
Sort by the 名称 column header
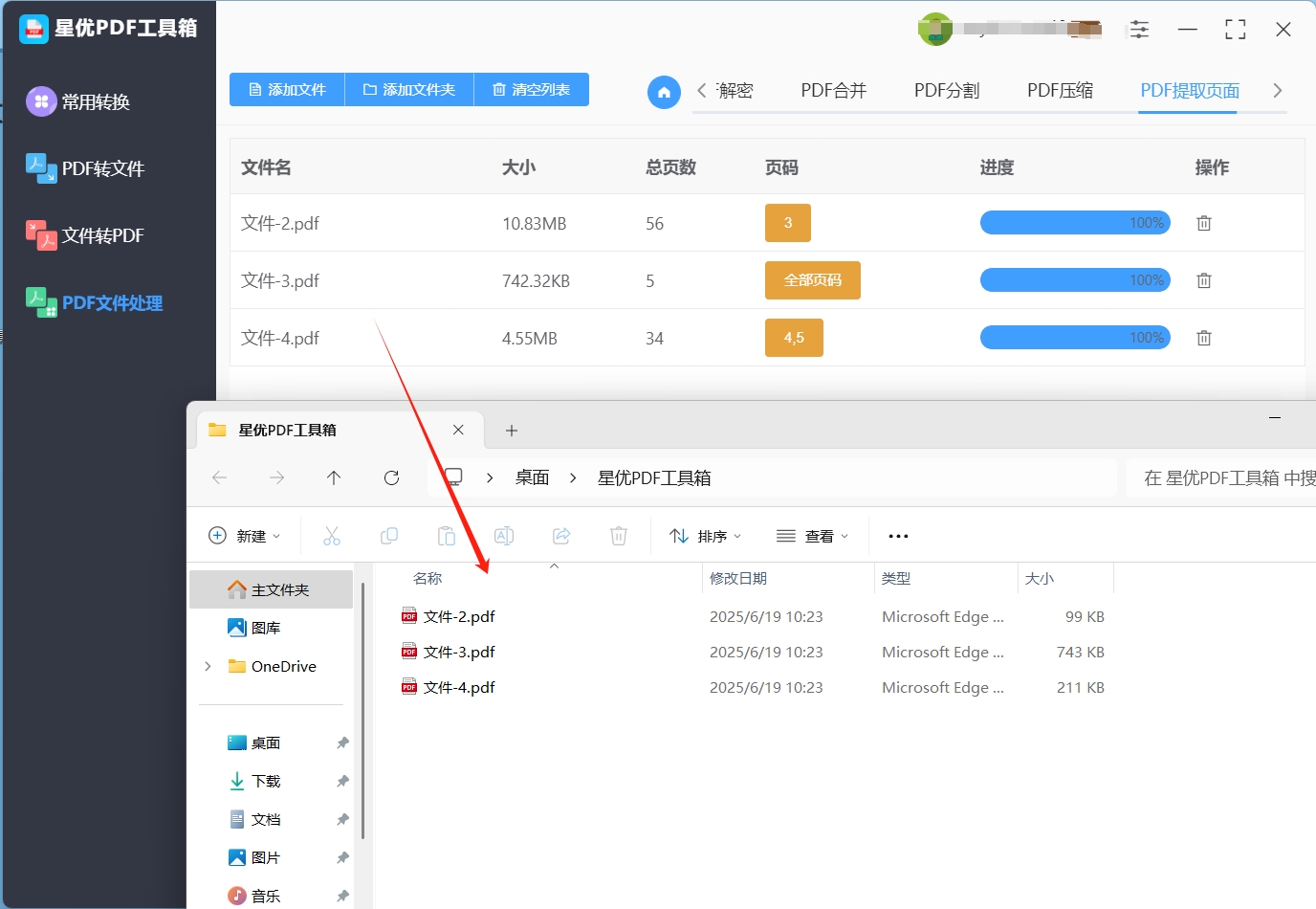428,578
